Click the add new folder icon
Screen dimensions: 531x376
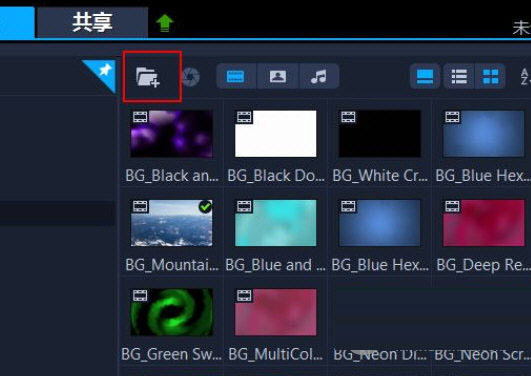(x=148, y=77)
